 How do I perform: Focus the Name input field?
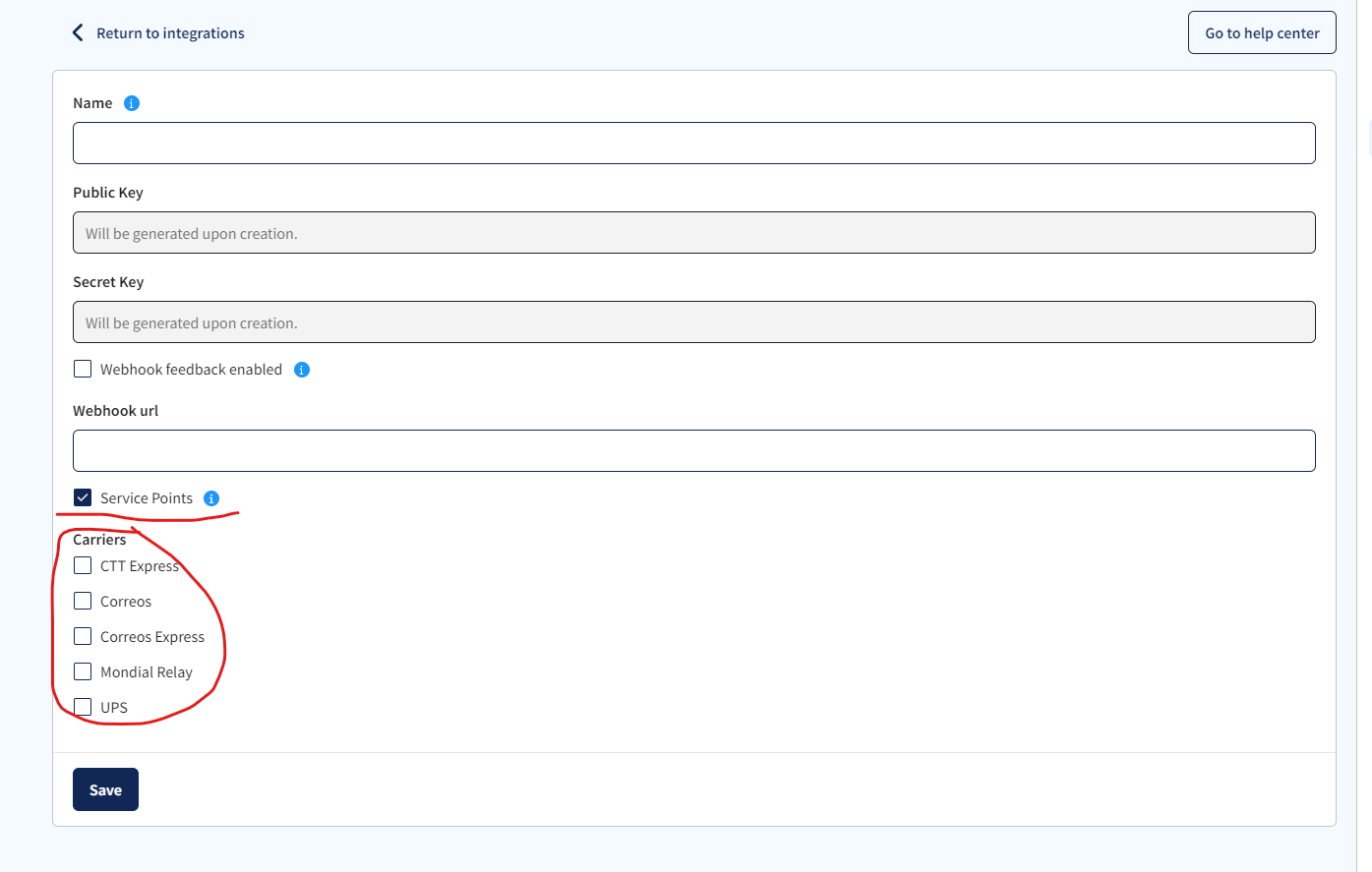point(693,143)
